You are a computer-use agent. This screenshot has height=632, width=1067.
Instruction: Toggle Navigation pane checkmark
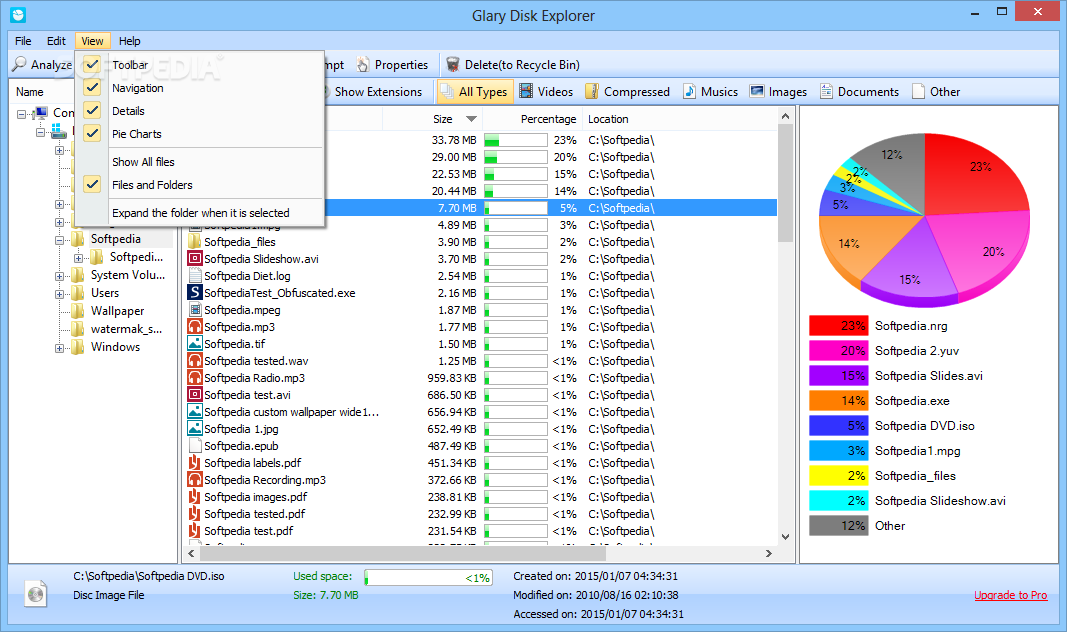(x=93, y=88)
